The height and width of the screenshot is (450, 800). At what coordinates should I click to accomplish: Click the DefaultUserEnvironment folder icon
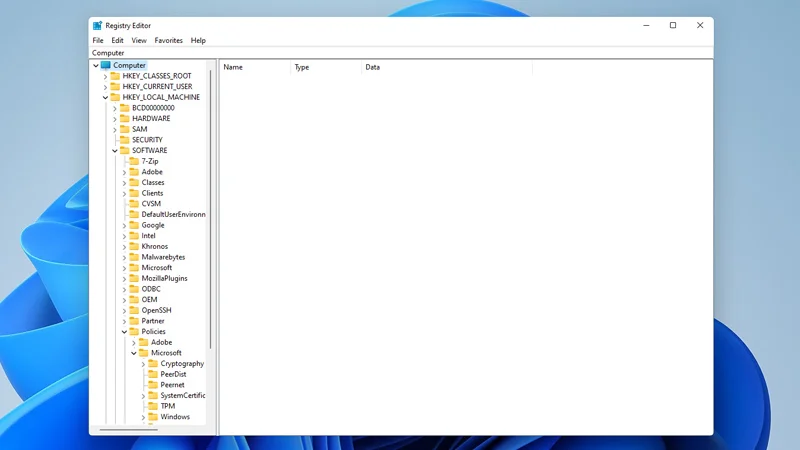click(134, 214)
